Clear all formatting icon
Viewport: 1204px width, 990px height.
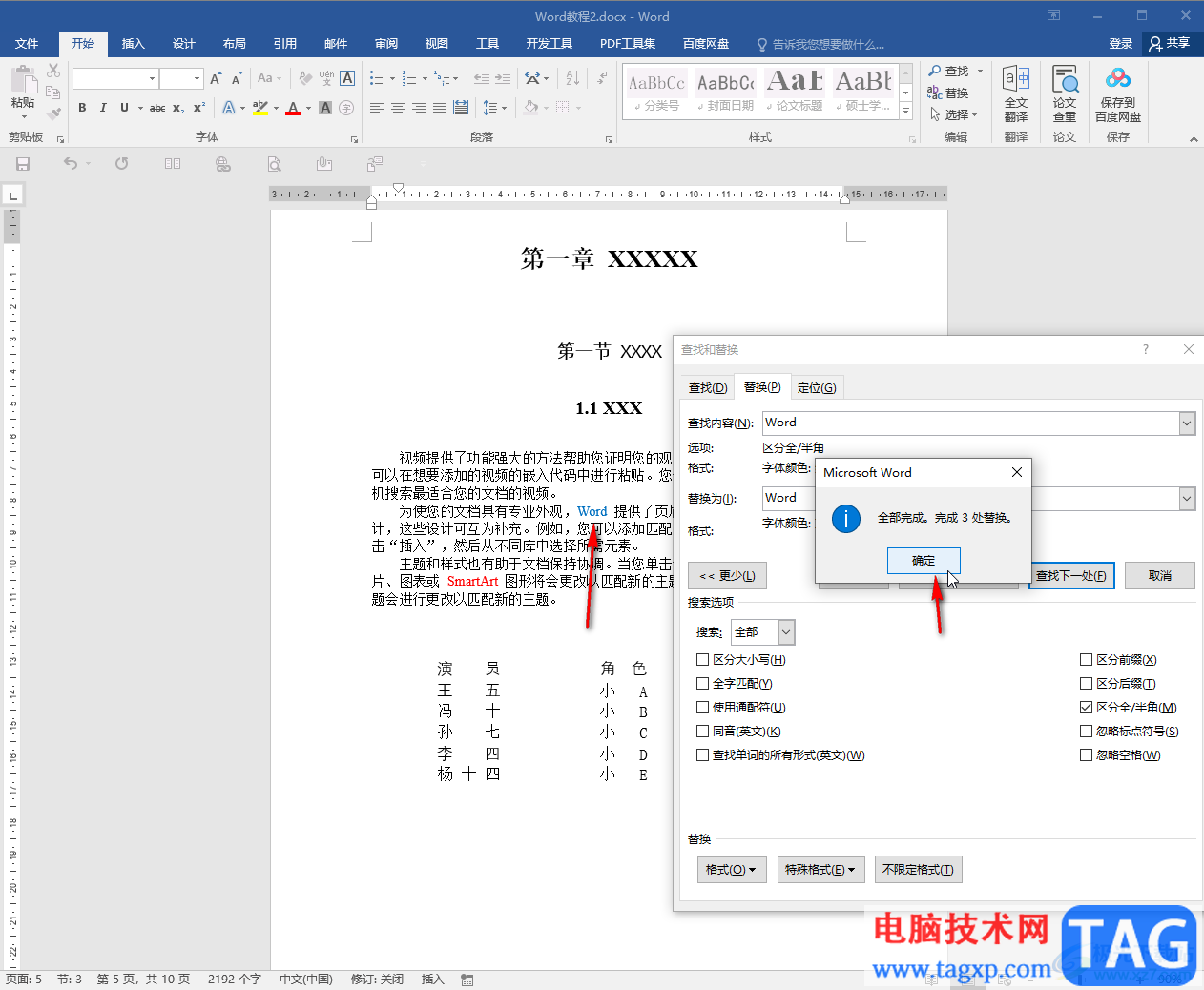coord(305,78)
